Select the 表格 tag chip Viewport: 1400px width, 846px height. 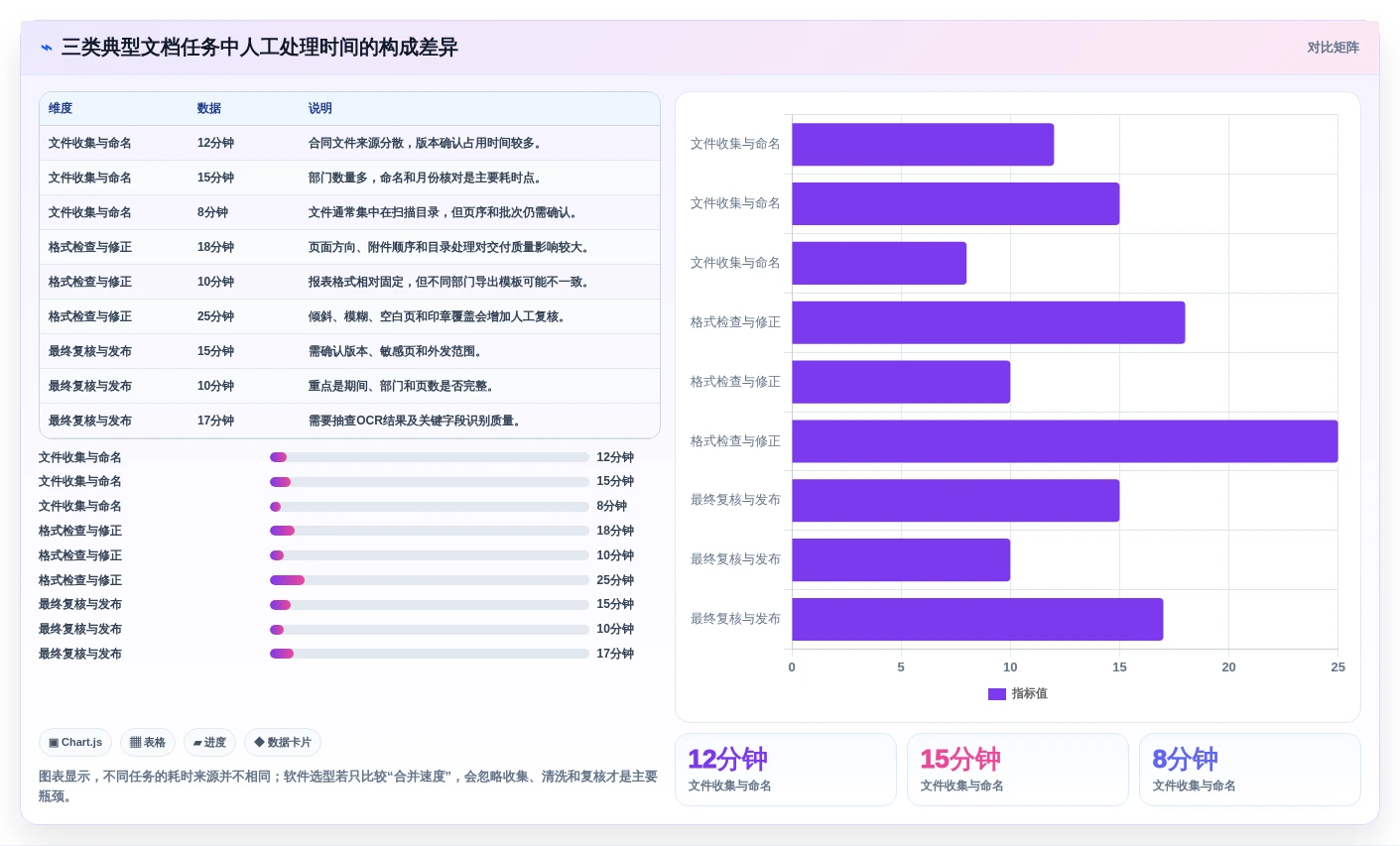(x=148, y=743)
